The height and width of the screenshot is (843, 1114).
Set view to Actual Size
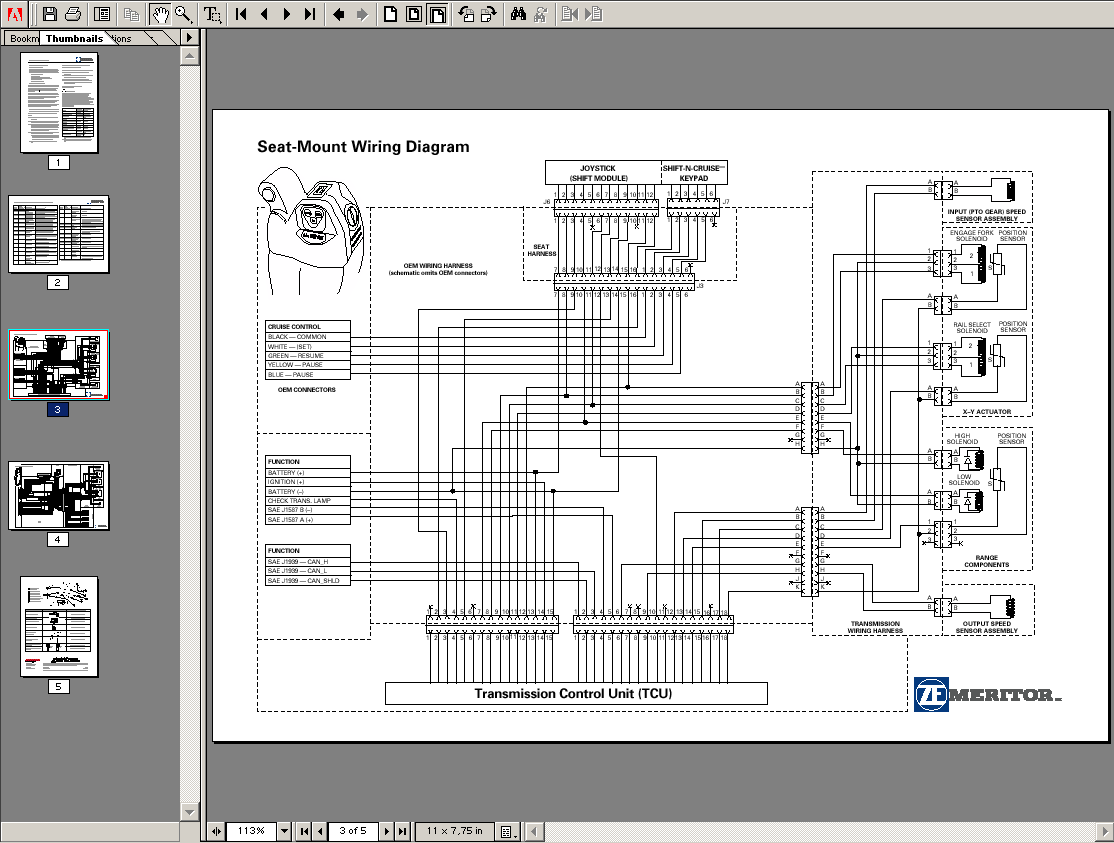pyautogui.click(x=391, y=14)
